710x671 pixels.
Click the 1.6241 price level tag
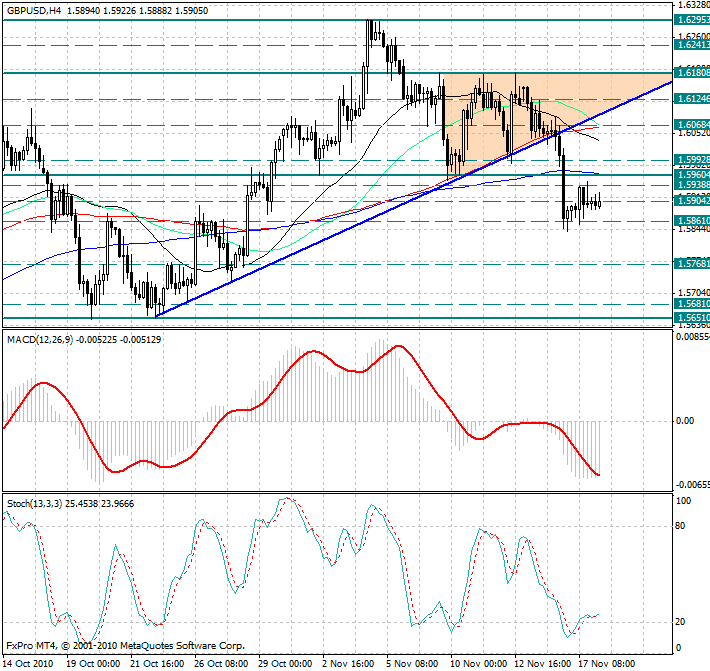click(x=692, y=44)
